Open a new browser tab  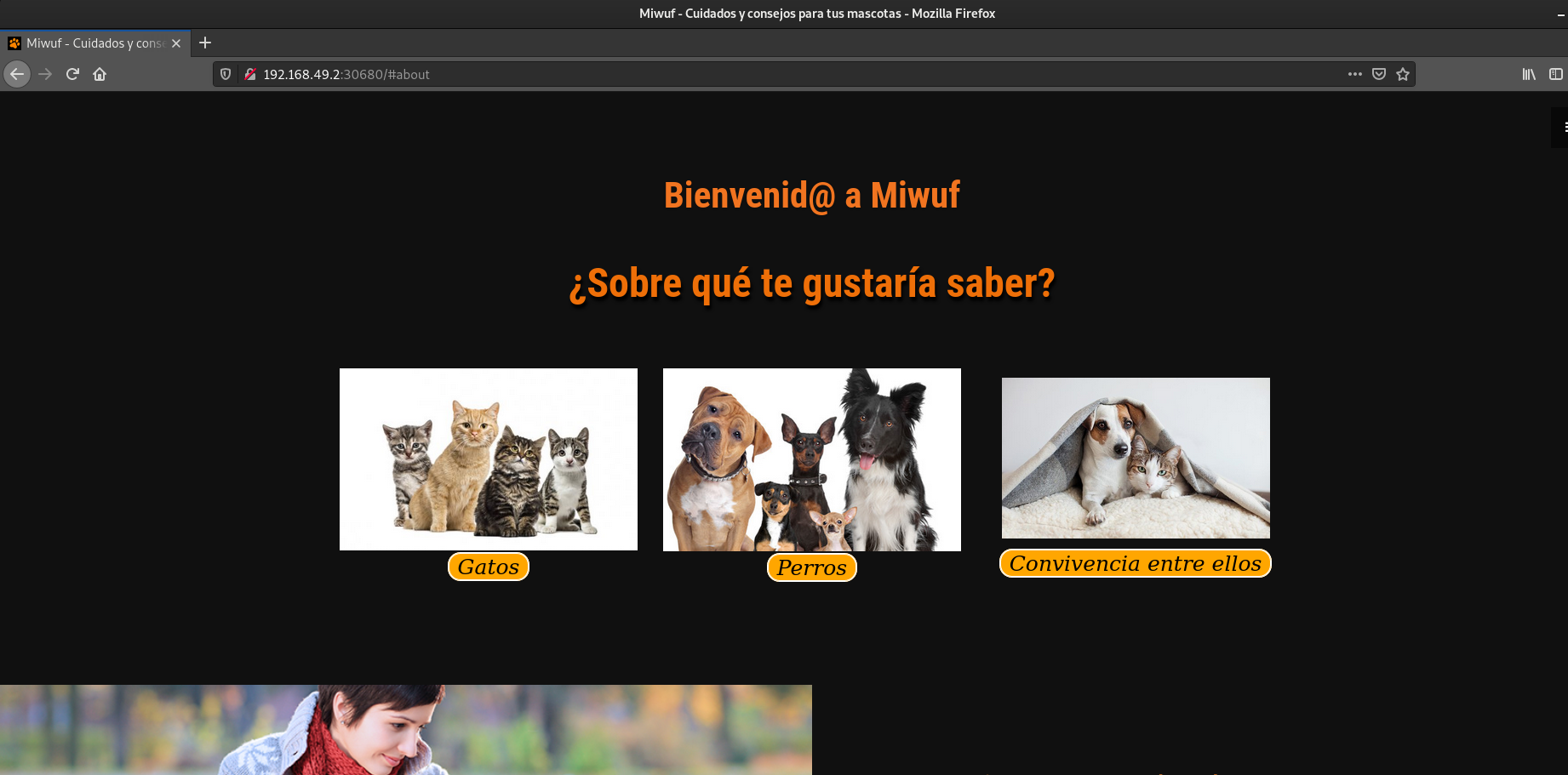204,43
